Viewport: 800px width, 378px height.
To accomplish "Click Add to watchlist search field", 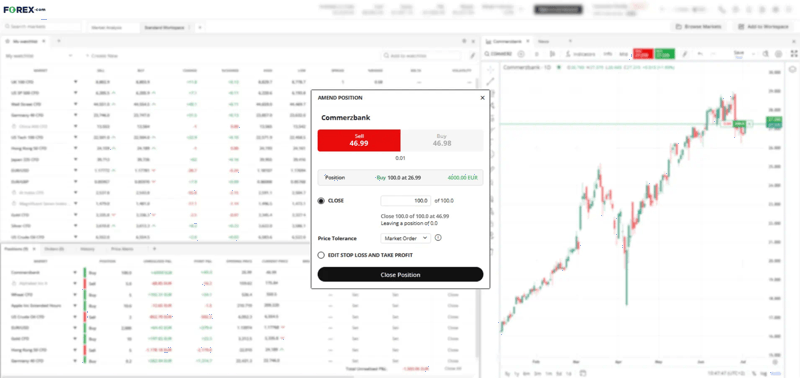I will [x=421, y=56].
